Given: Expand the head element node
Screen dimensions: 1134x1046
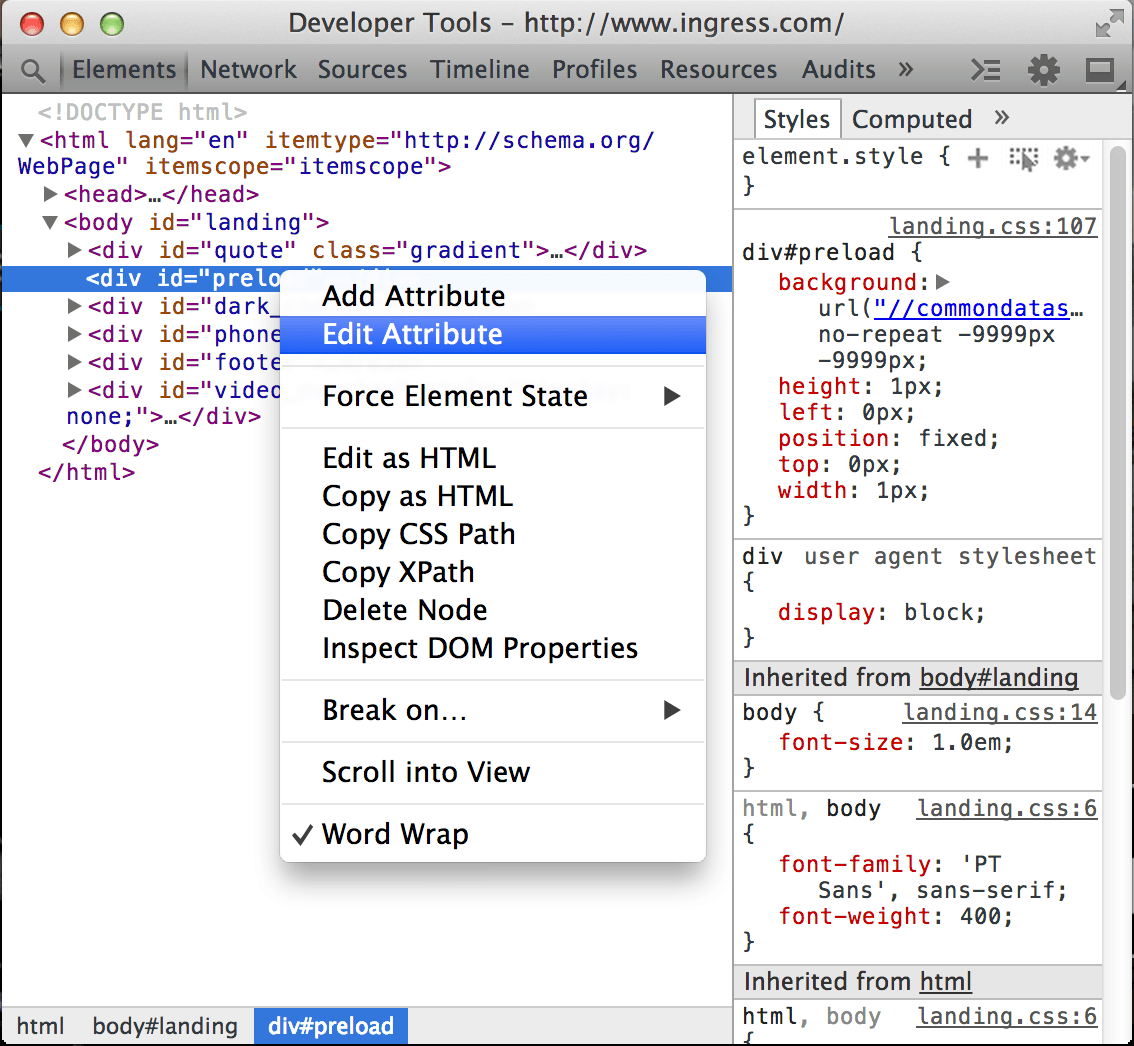Looking at the screenshot, I should pyautogui.click(x=51, y=194).
